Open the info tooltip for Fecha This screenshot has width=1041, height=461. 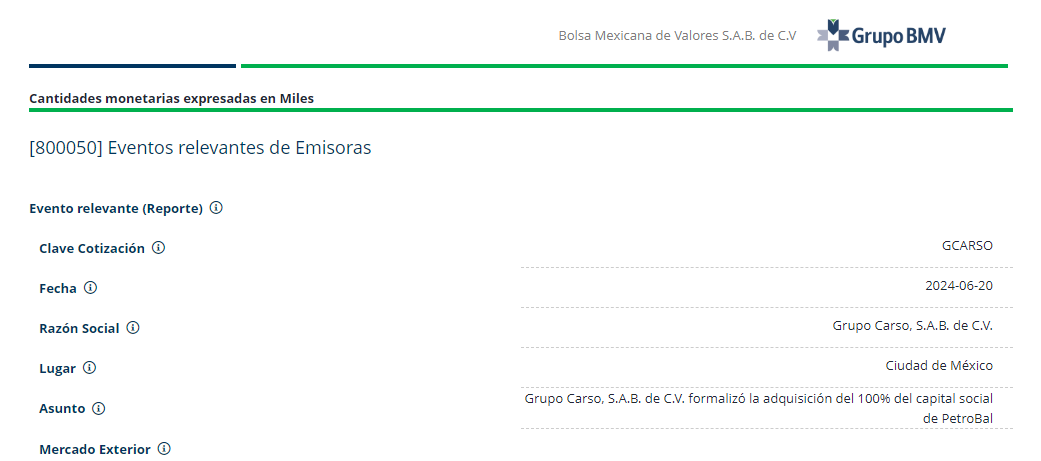90,288
